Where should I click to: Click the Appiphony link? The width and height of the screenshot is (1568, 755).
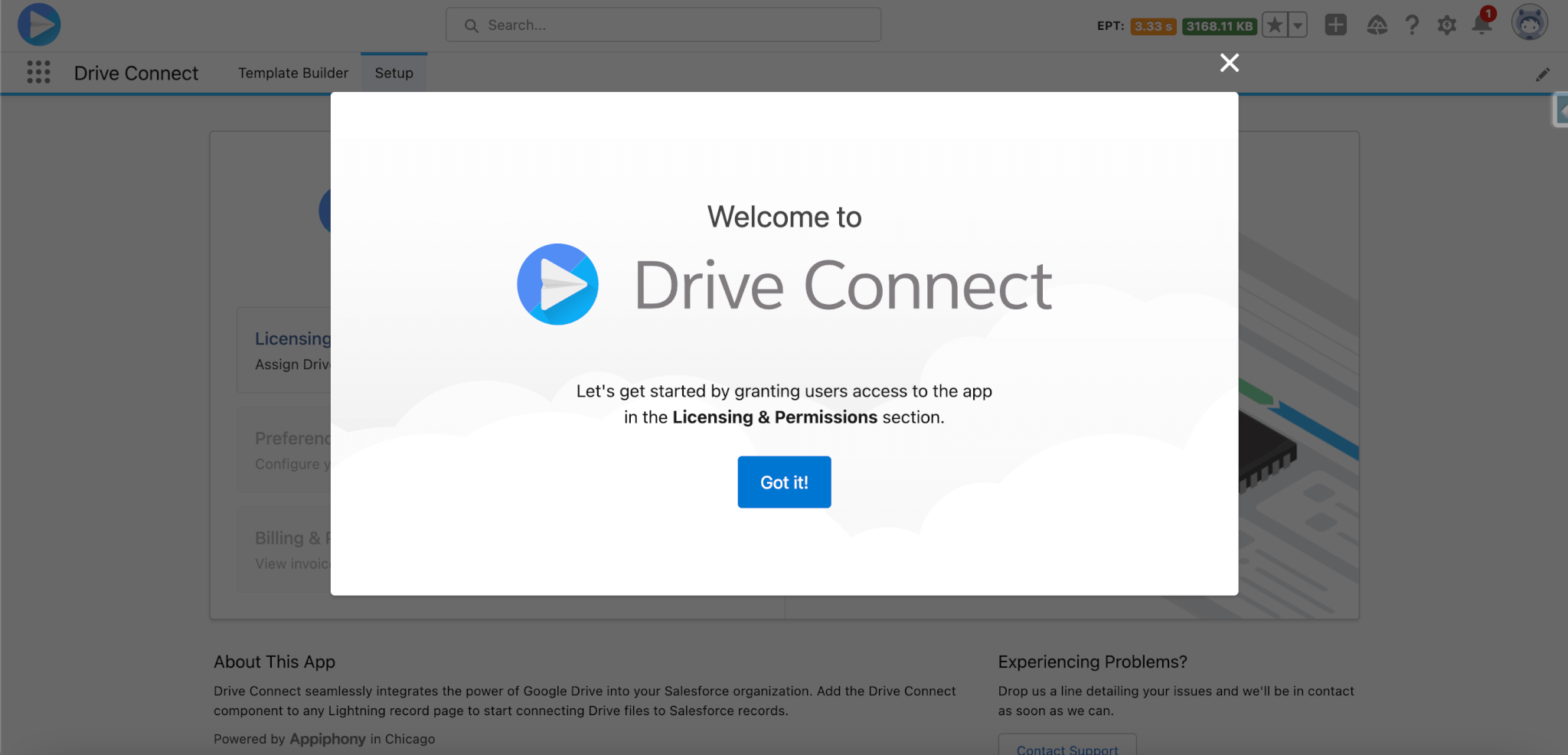328,739
